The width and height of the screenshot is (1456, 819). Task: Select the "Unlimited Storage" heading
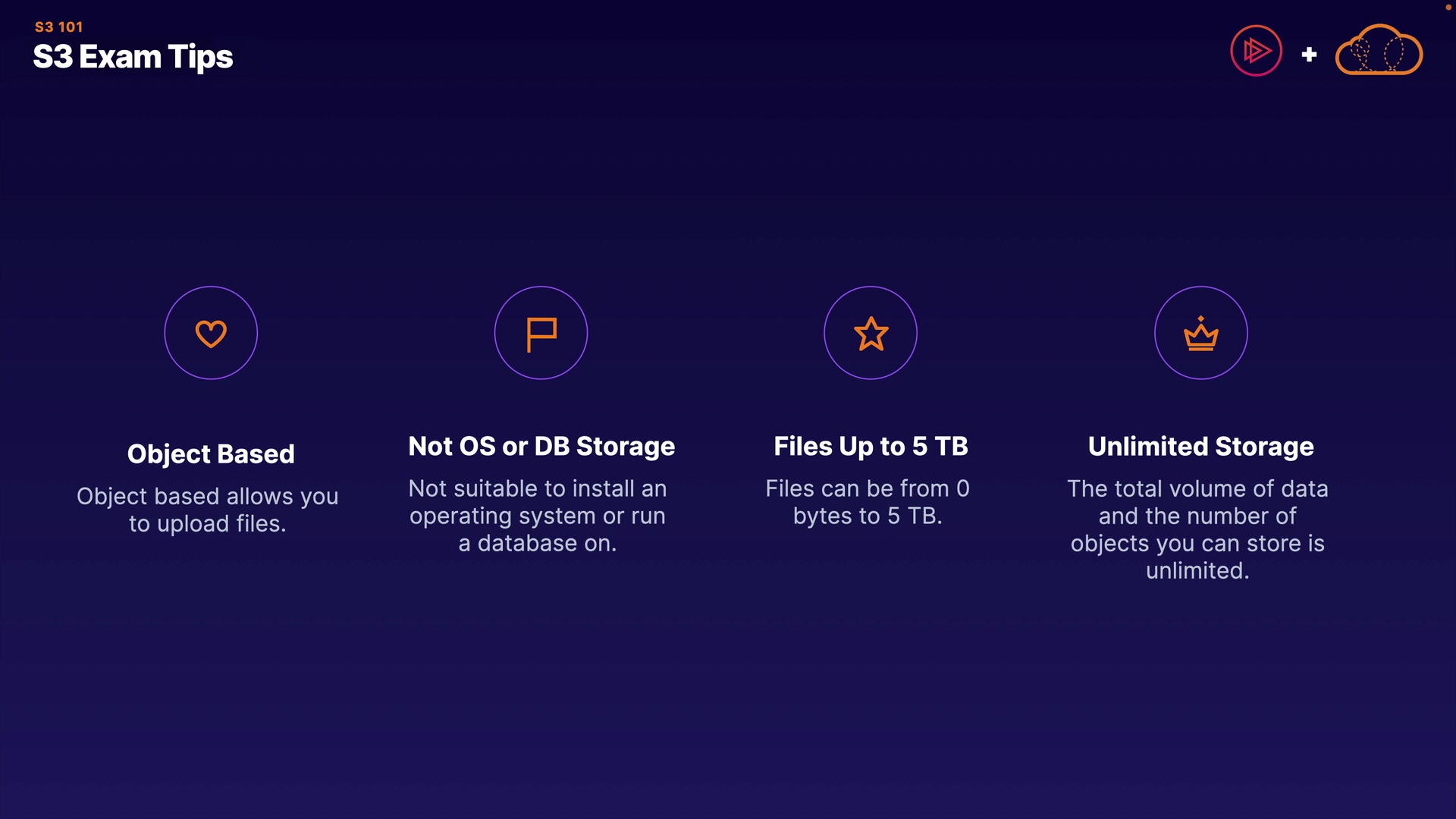[x=1201, y=446]
